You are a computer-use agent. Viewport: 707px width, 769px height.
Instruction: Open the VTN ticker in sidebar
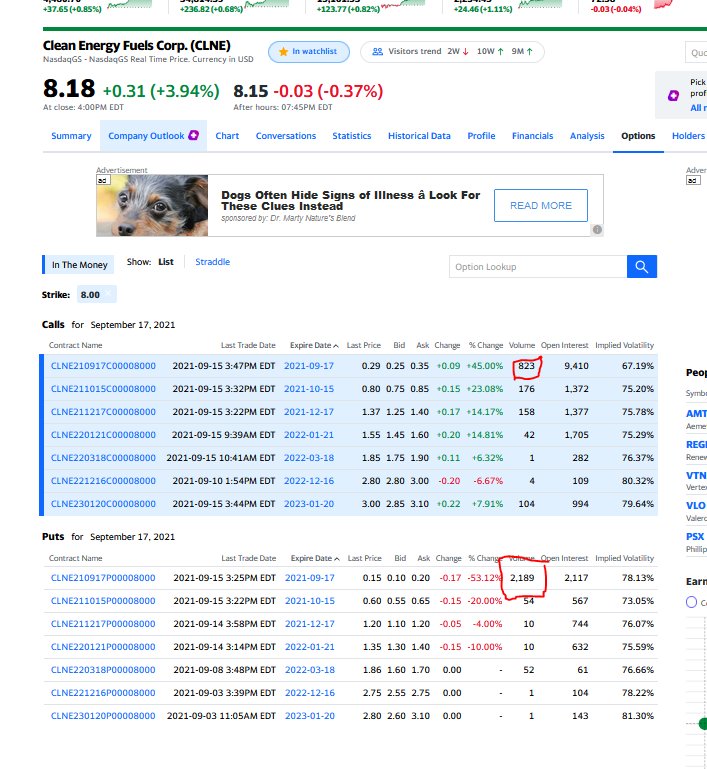pyautogui.click(x=696, y=476)
